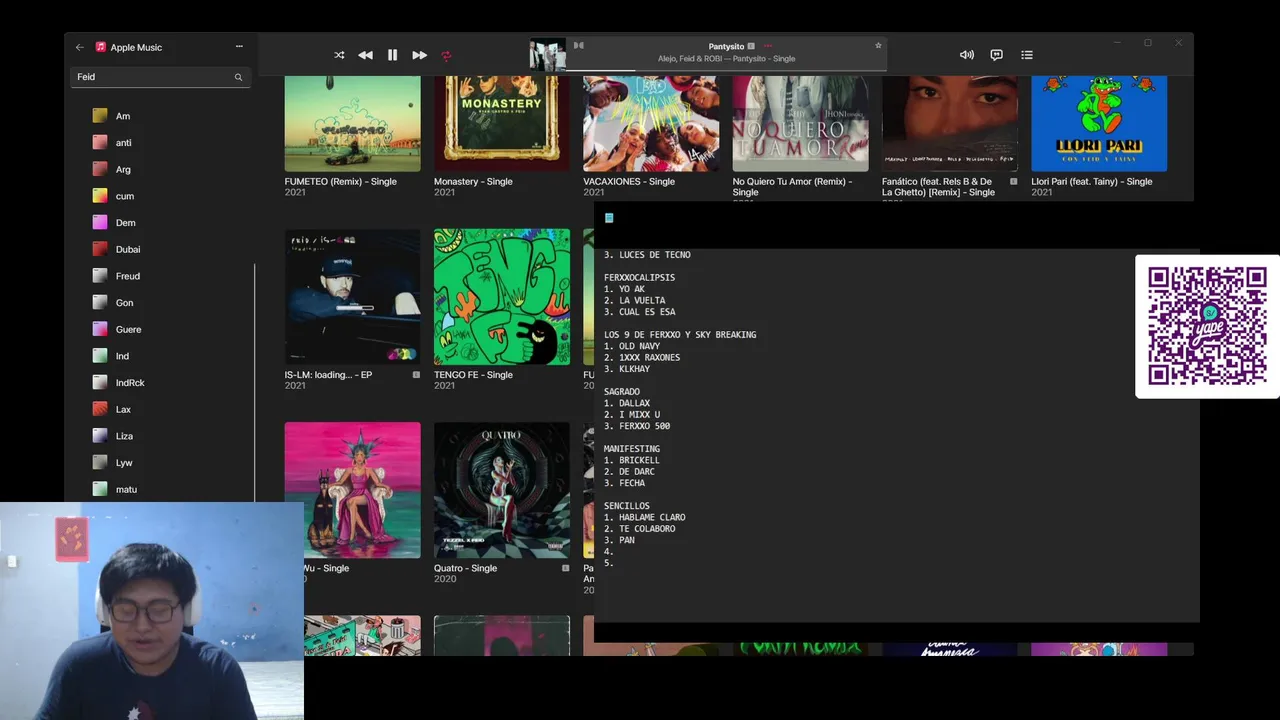The image size is (1280, 720).
Task: Open pink cover of Wu - Single
Action: (x=352, y=490)
